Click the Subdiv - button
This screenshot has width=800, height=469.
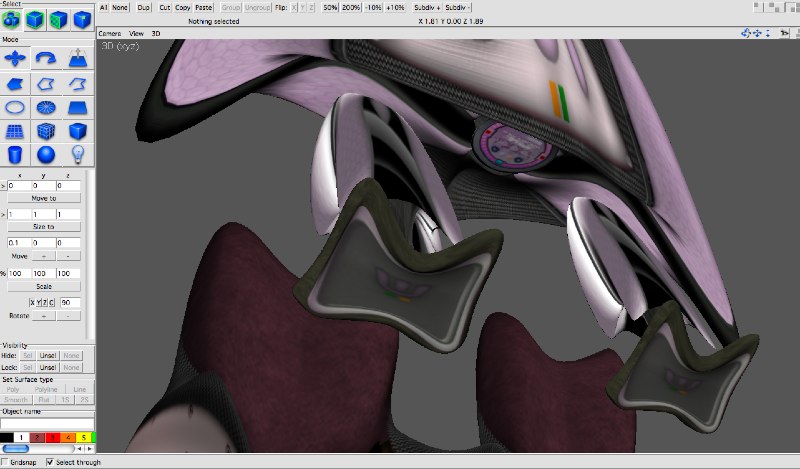457,8
